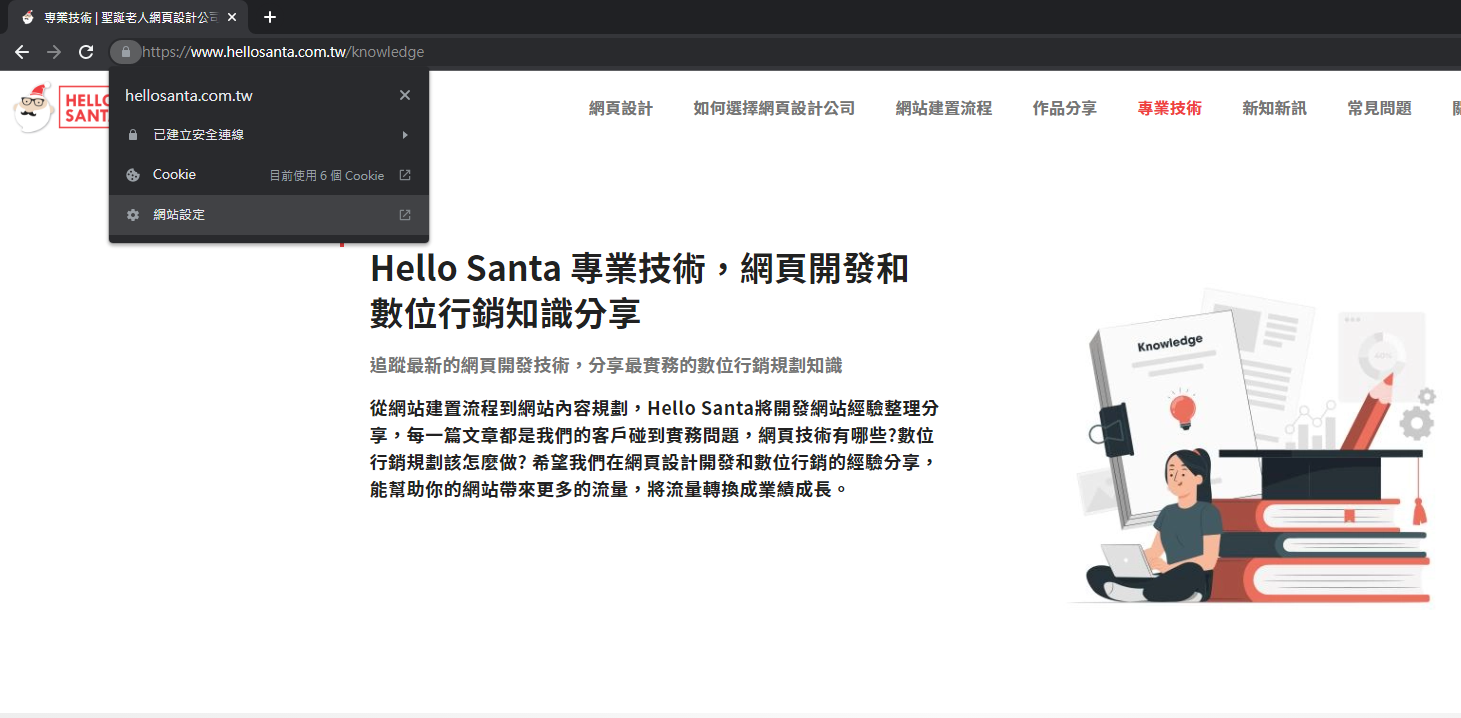This screenshot has height=718, width=1461.
Task: Click the browser back arrow
Action: 22,52
